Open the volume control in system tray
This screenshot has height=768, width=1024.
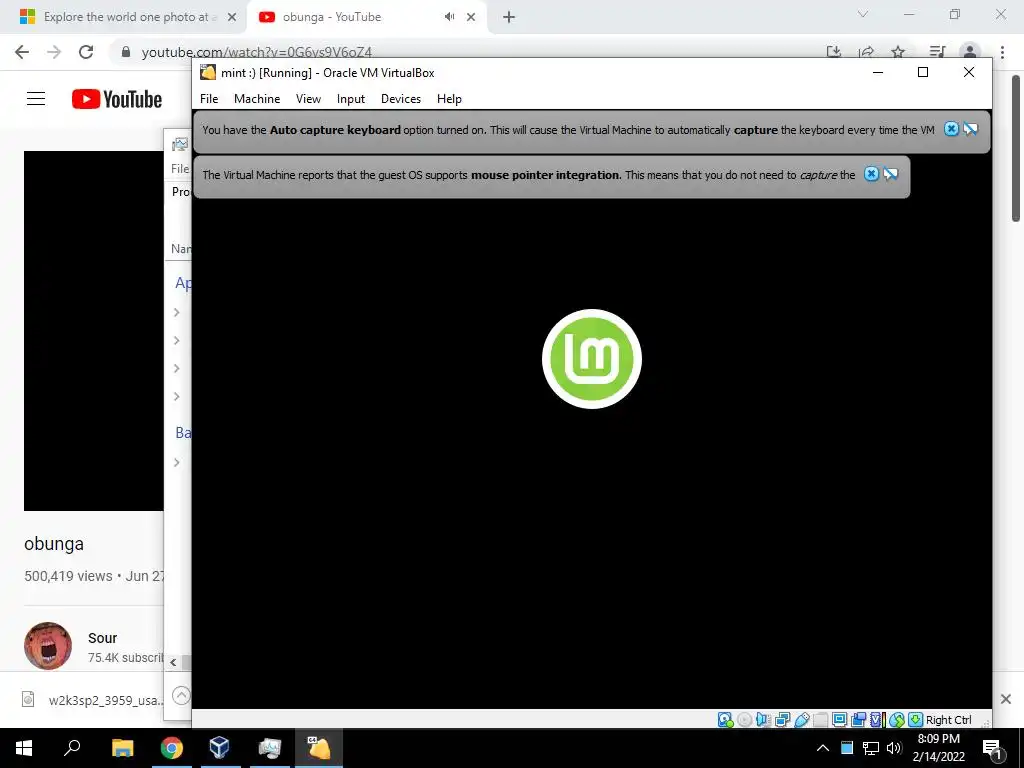pos(894,748)
